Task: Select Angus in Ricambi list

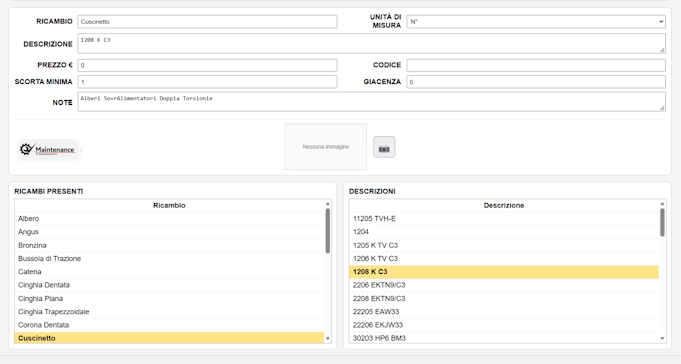Action: (169, 232)
